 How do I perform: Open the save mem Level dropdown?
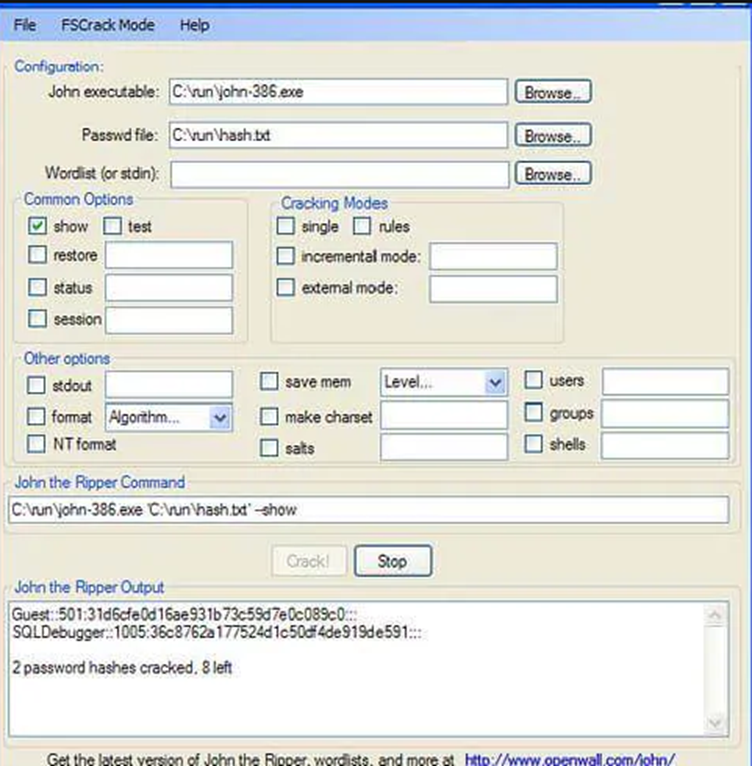coord(444,382)
